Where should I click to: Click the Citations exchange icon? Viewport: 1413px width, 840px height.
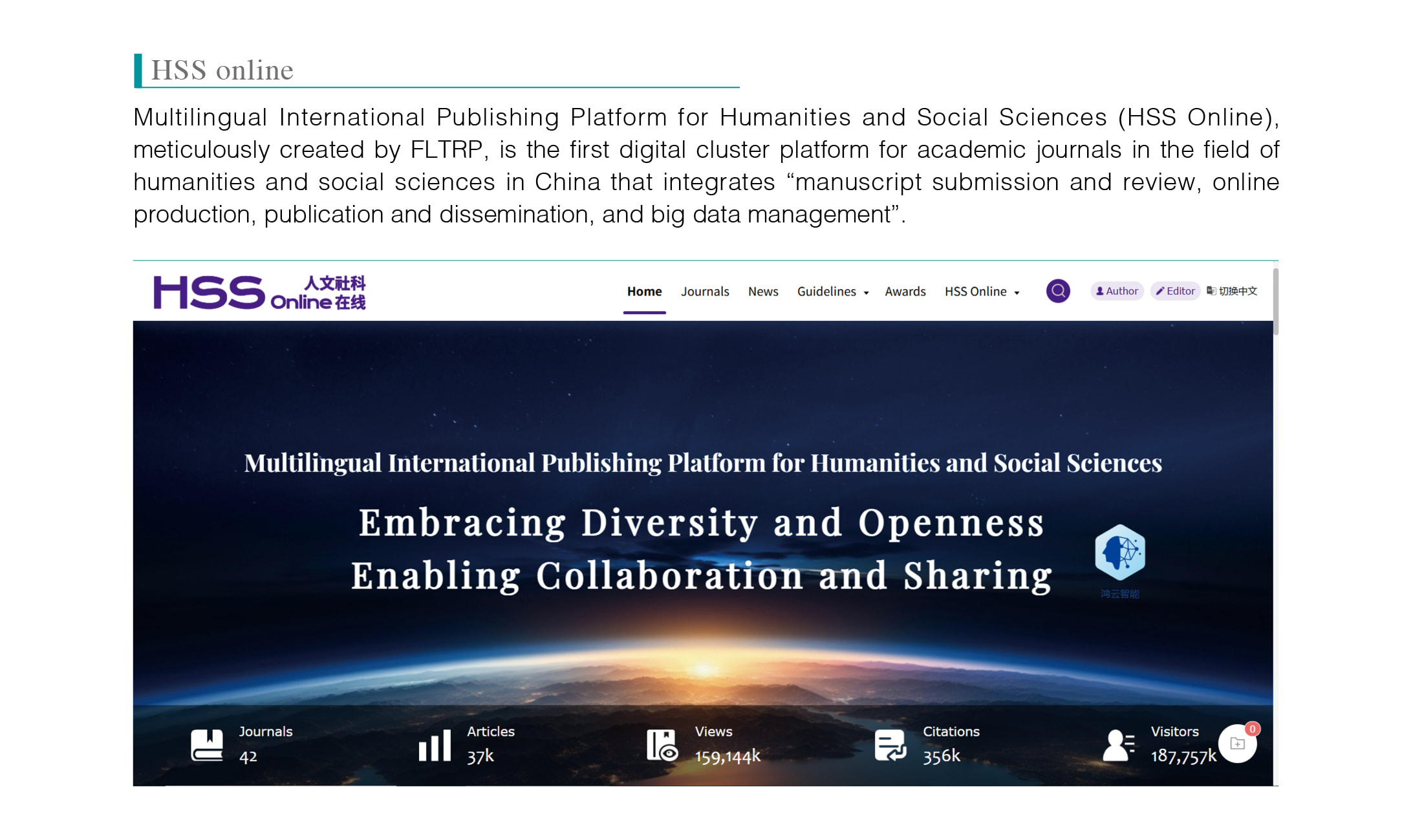pyautogui.click(x=890, y=745)
